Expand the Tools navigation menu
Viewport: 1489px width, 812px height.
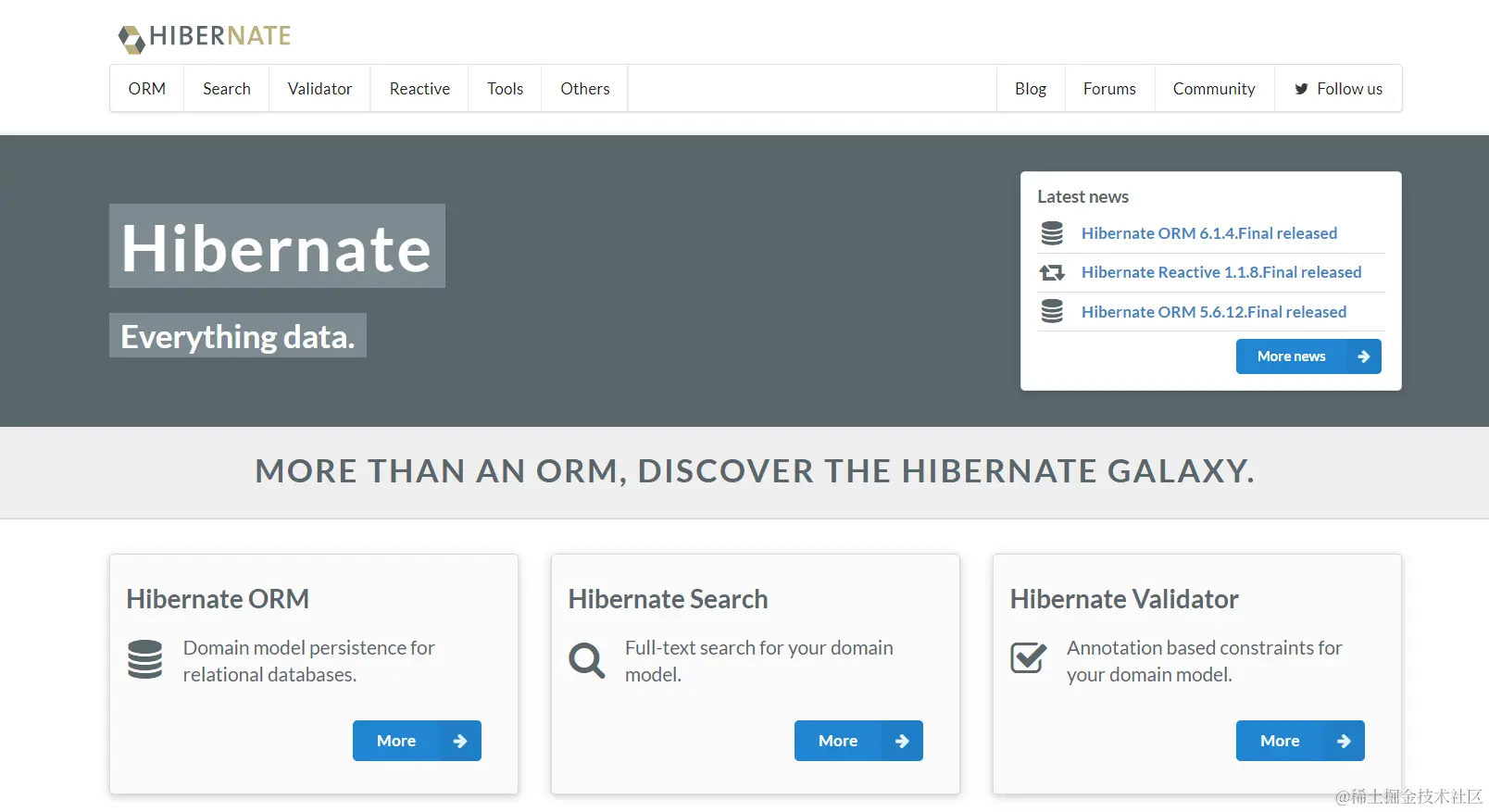(x=505, y=89)
